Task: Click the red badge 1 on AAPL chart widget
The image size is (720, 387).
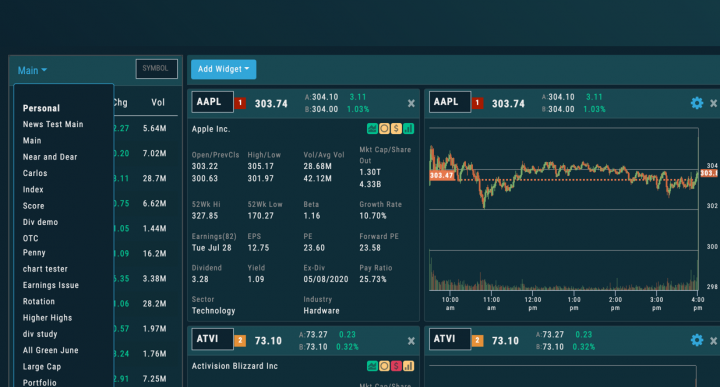Action: click(477, 103)
